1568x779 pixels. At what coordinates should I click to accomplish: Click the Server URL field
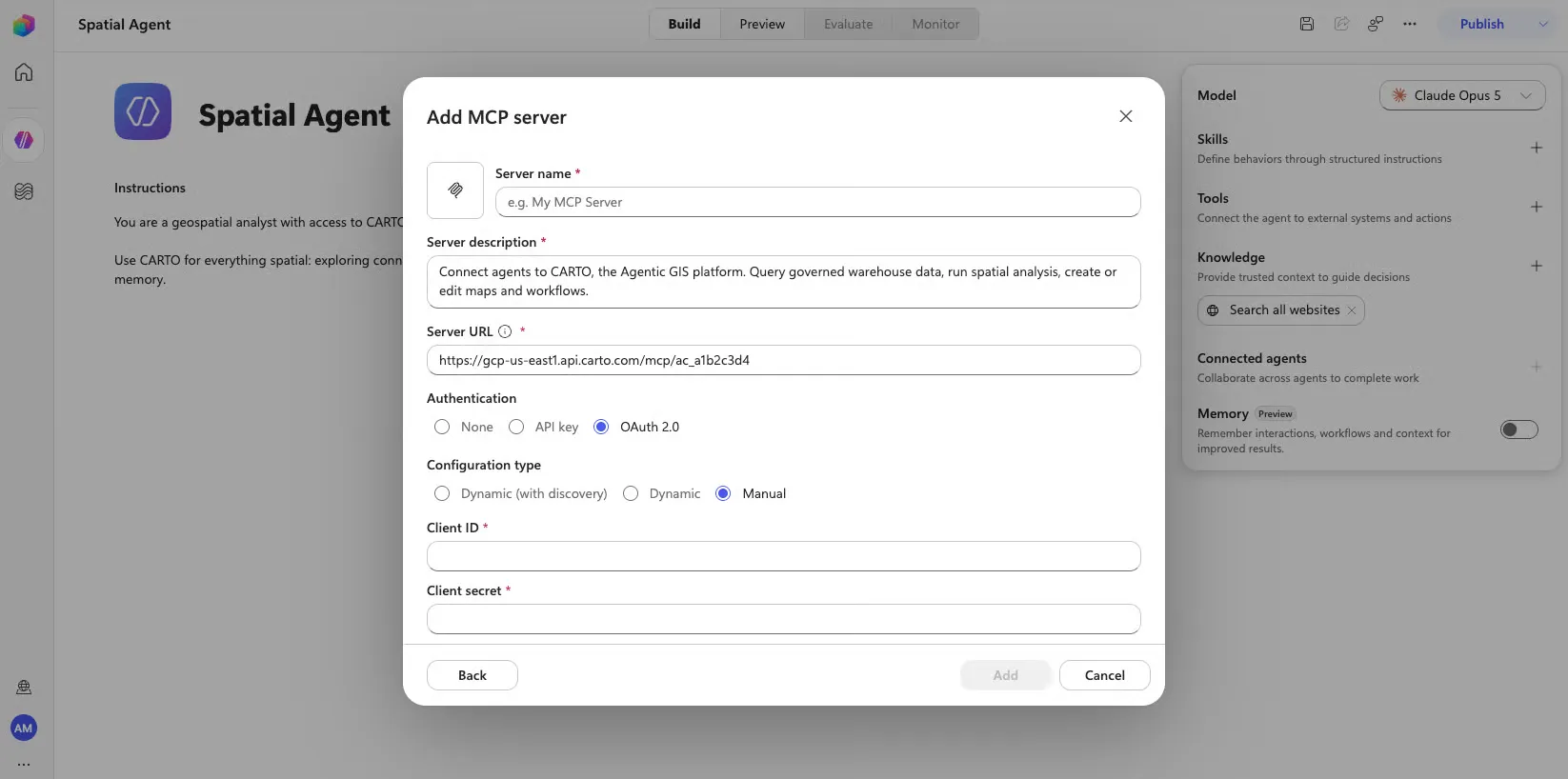pos(783,360)
